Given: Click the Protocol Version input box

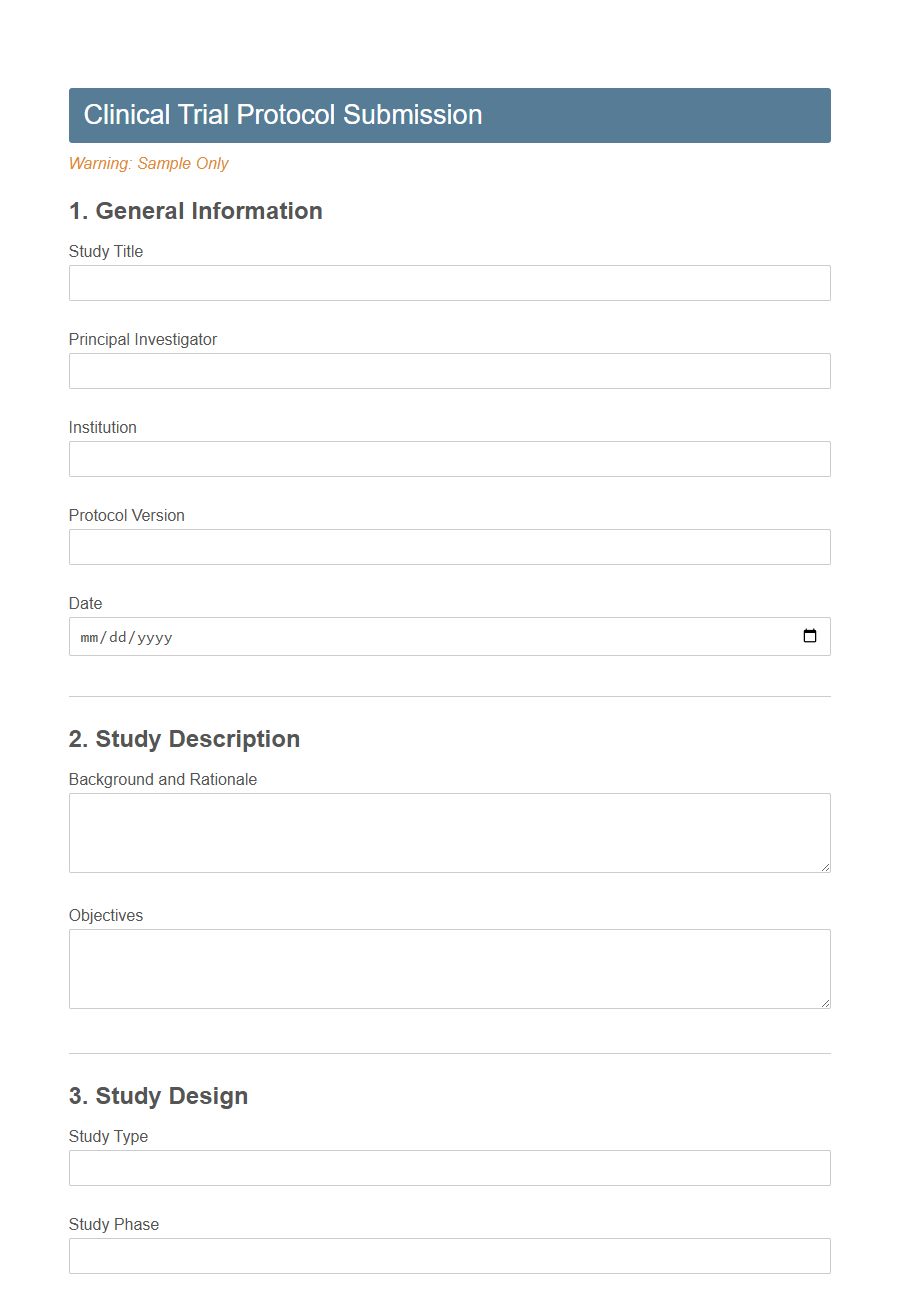Looking at the screenshot, I should [449, 547].
